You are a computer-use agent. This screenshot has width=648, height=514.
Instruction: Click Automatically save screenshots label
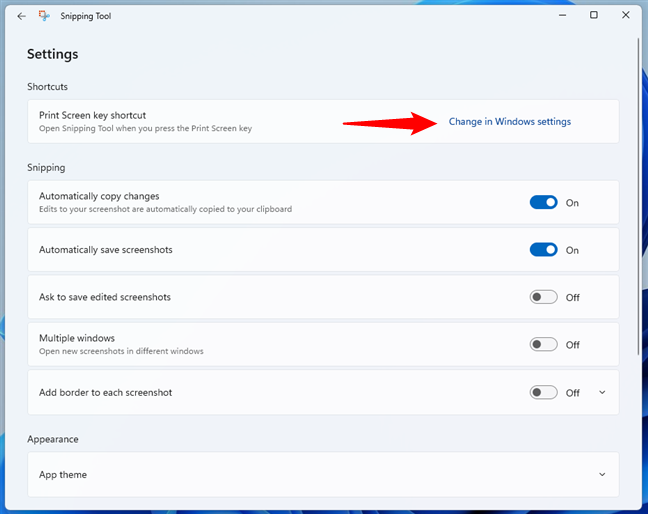(x=106, y=250)
